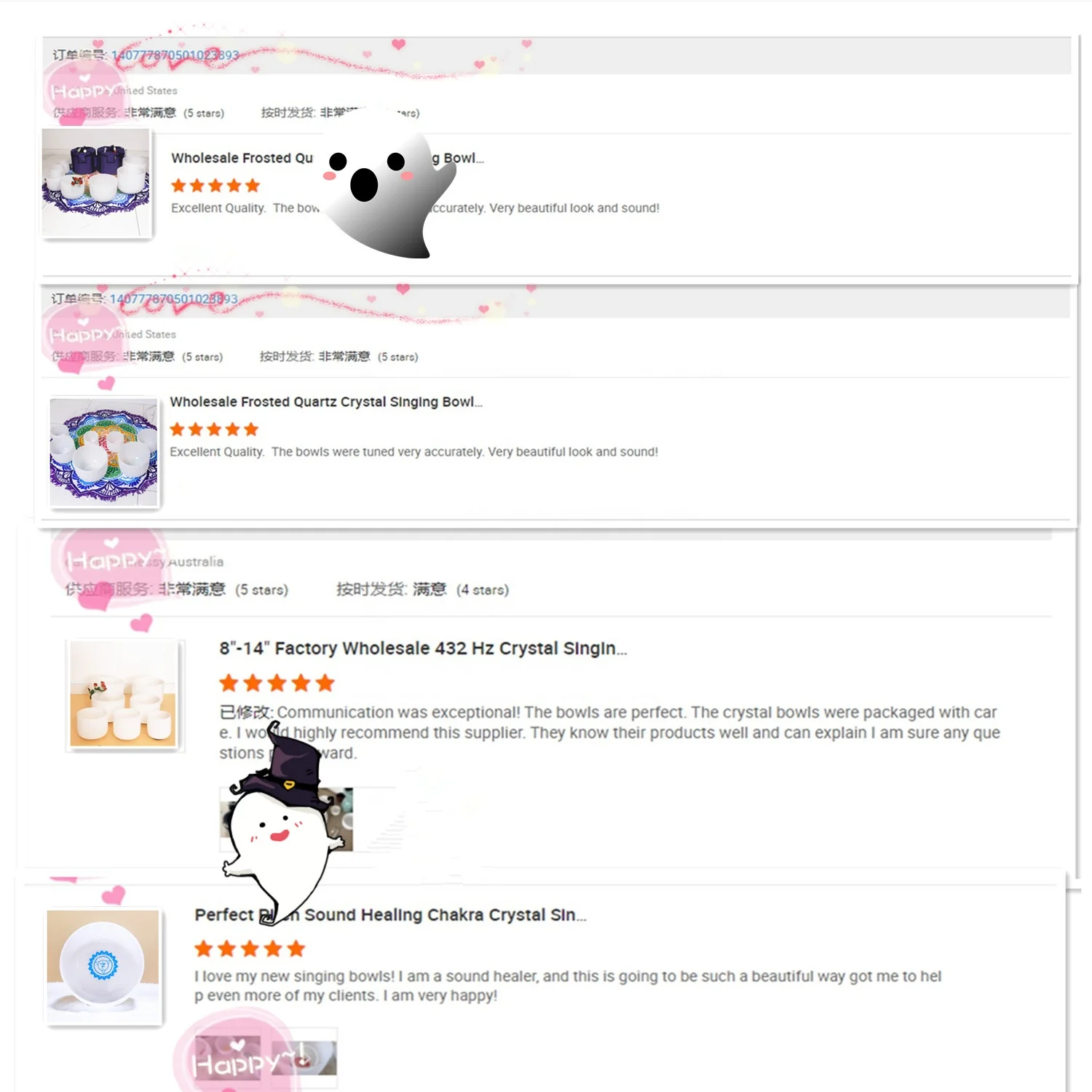Open the thumbnail of white bowls on yellow
This screenshot has width=1092, height=1092.
coord(123,695)
